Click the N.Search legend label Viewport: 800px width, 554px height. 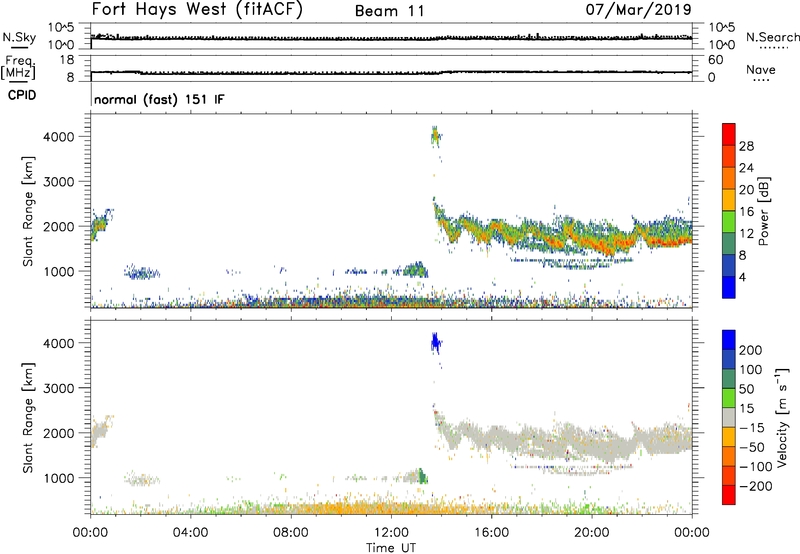(x=772, y=37)
